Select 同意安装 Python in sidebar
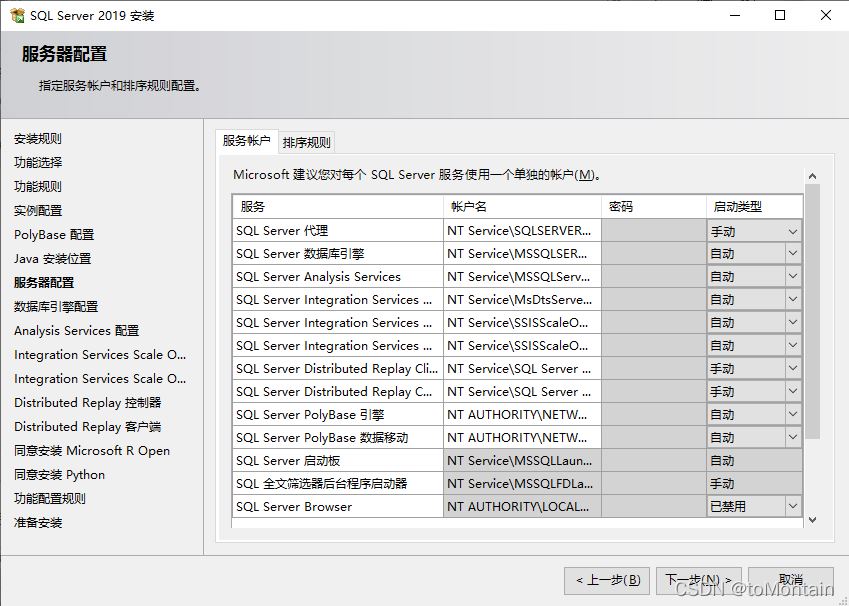849x606 pixels. [x=60, y=474]
